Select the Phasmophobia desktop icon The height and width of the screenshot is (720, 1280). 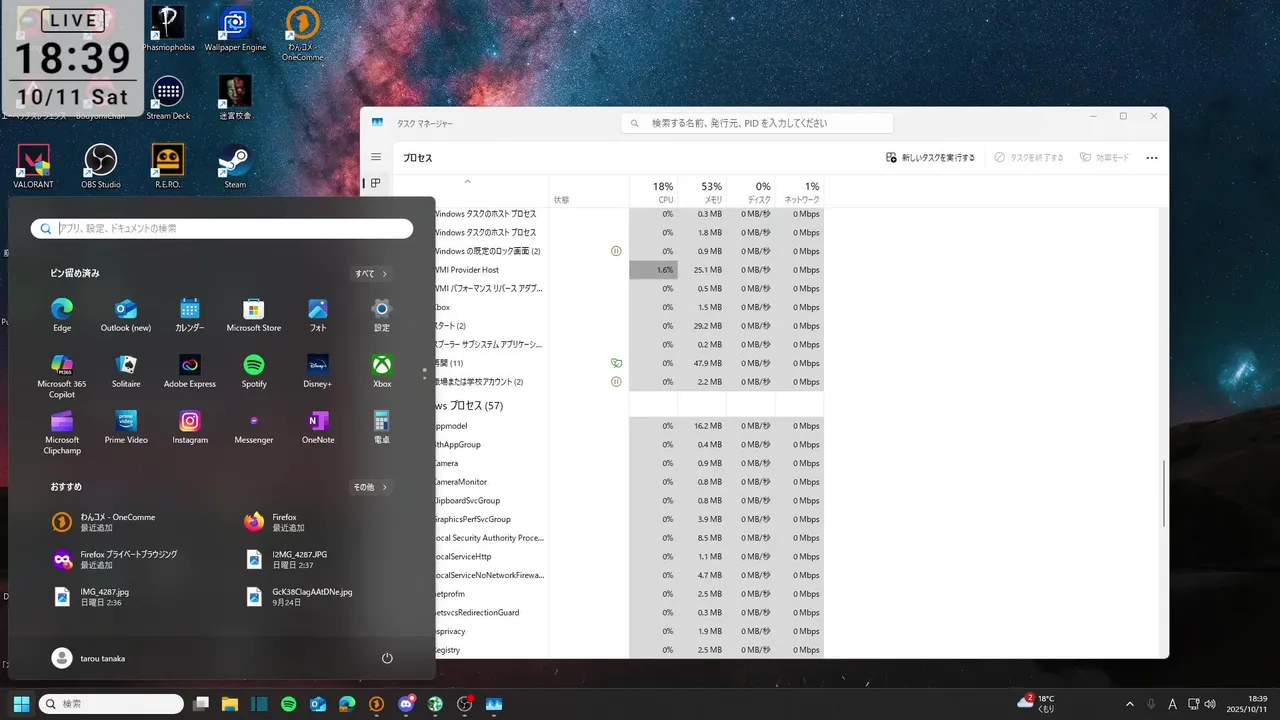click(x=168, y=30)
